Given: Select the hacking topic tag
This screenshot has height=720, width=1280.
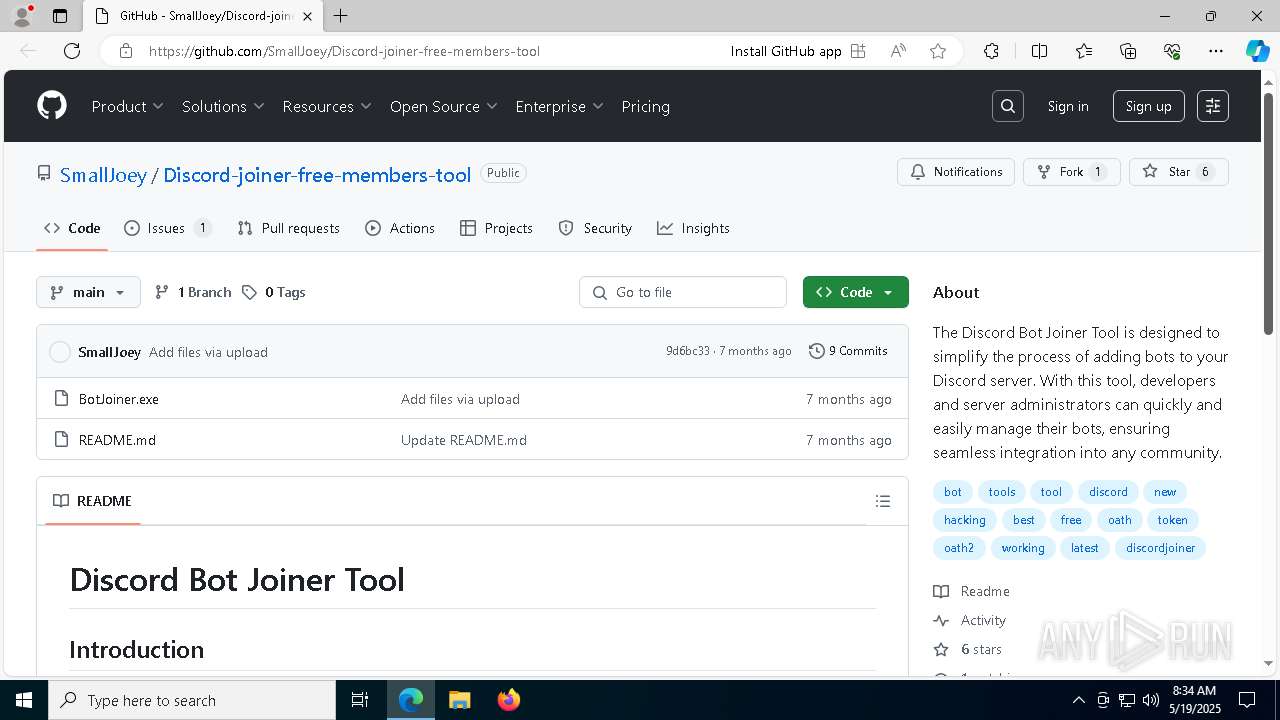Looking at the screenshot, I should coord(965,520).
